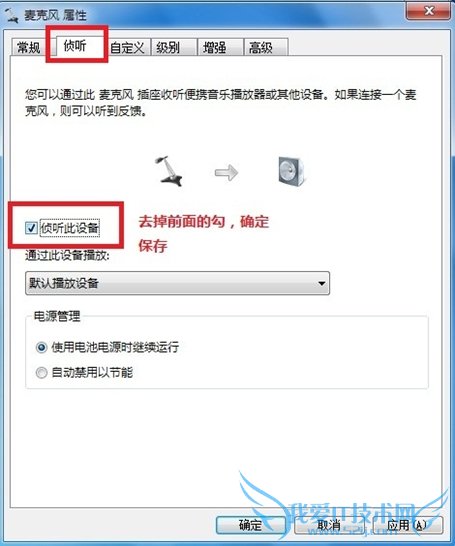Viewport: 455px width, 546px height.
Task: Open the 自定义 tab
Action: (127, 47)
